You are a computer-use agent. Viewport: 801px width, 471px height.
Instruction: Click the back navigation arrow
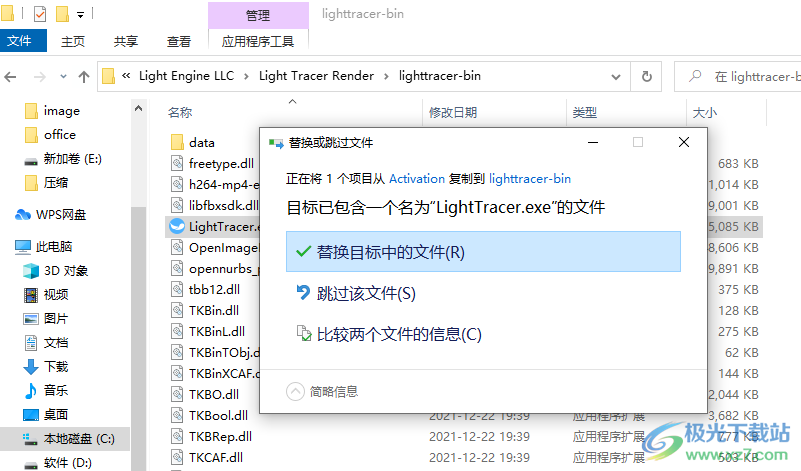10,77
